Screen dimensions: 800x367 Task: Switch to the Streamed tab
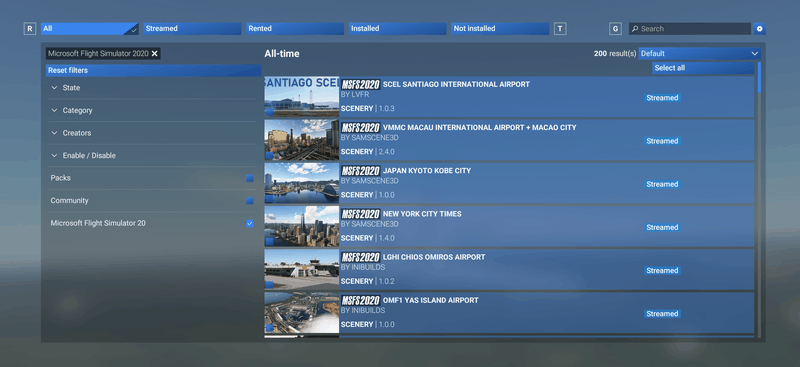192,29
